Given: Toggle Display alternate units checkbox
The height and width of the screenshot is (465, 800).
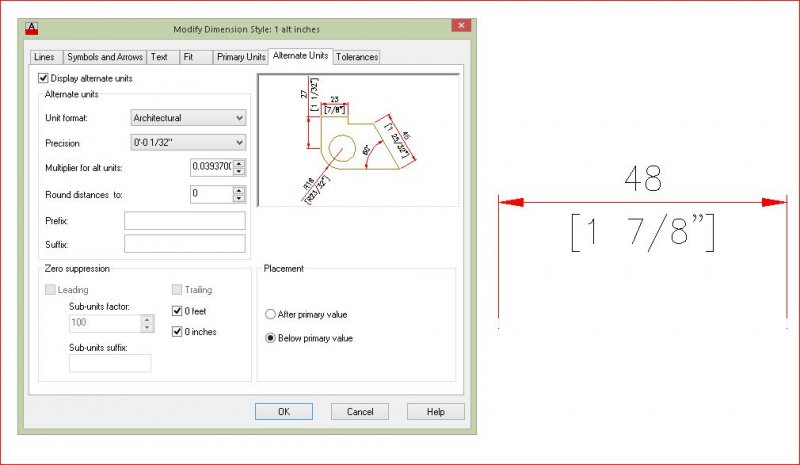Looking at the screenshot, I should pos(43,78).
